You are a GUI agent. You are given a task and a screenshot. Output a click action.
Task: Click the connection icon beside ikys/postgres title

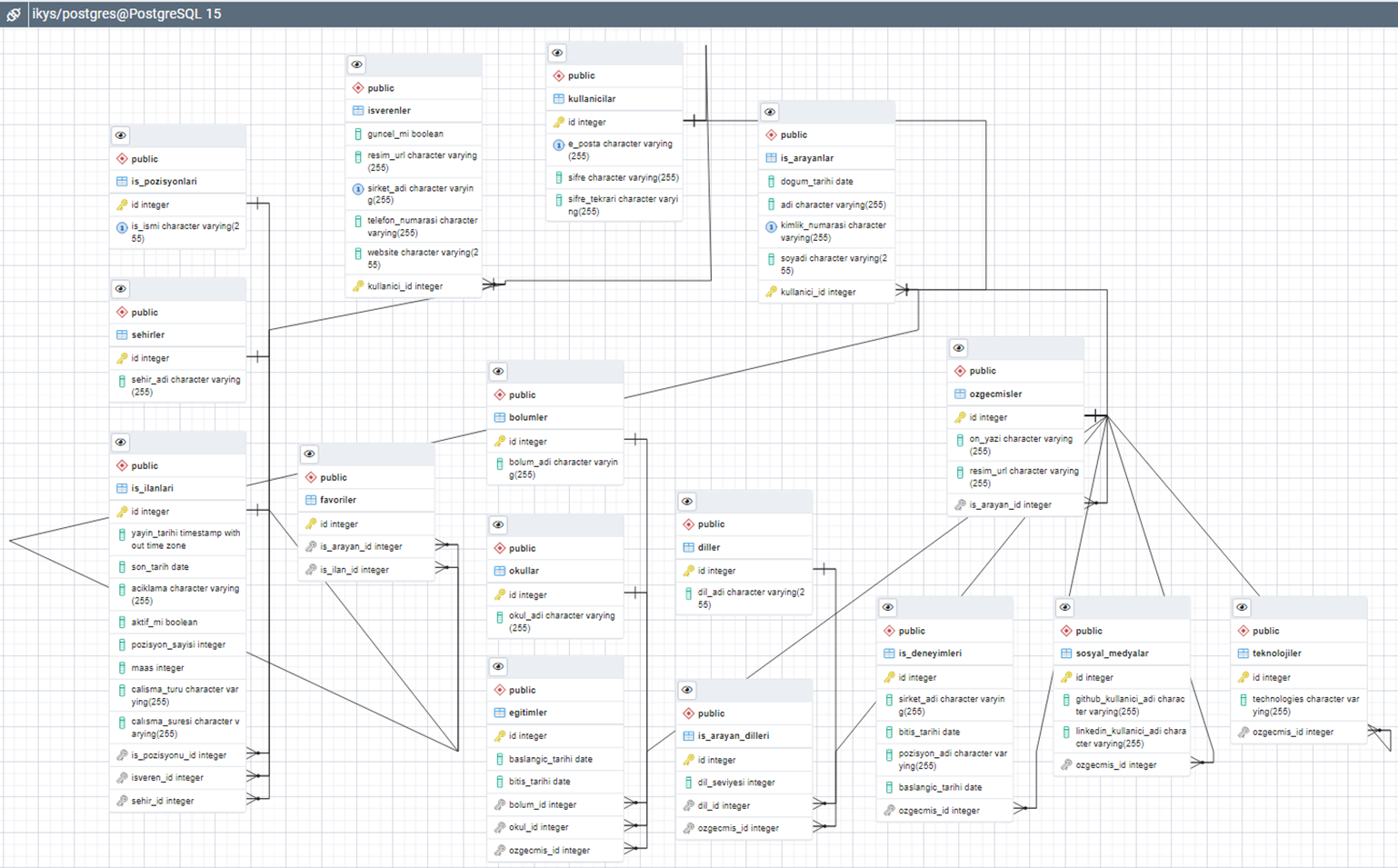click(14, 14)
